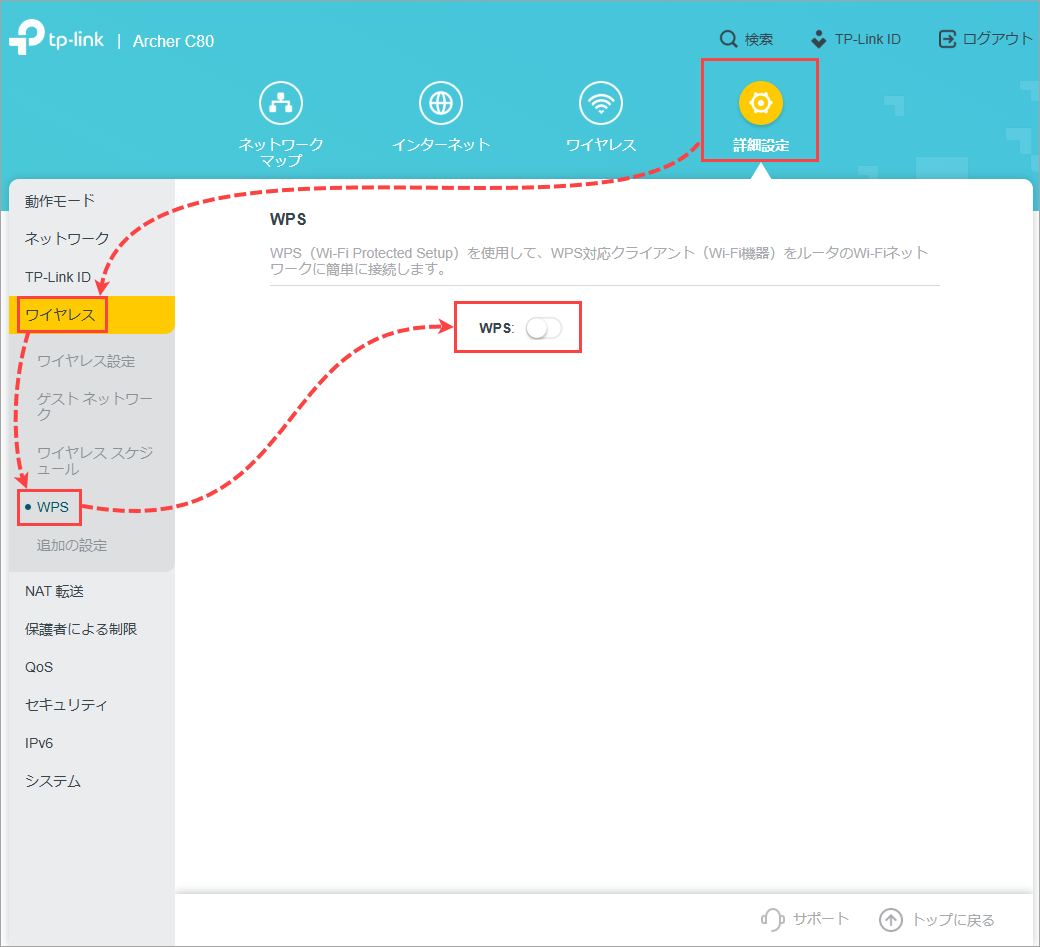Select the Wireless Wi-Fi icon

[601, 103]
